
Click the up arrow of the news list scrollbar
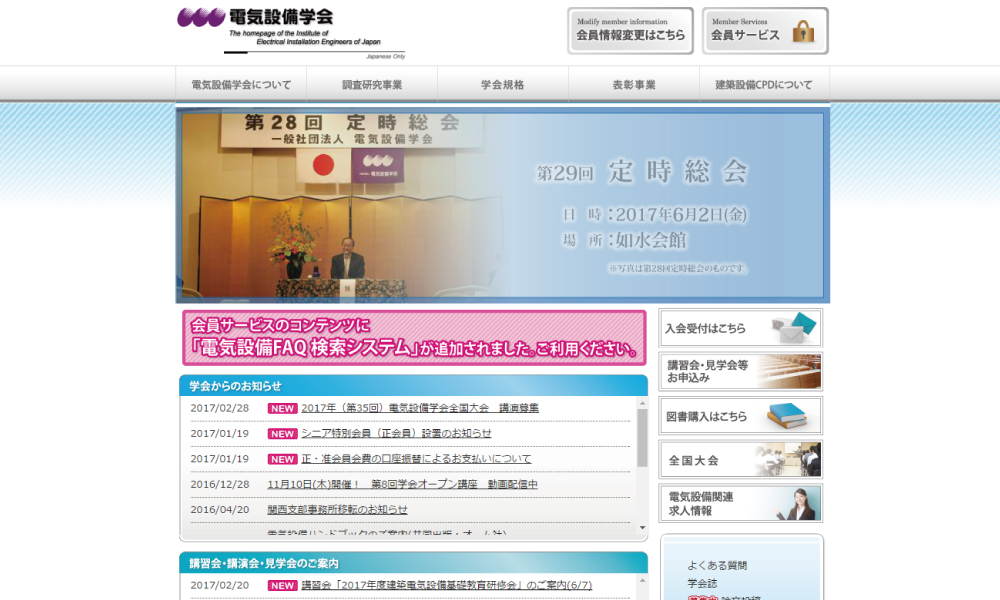[x=642, y=403]
